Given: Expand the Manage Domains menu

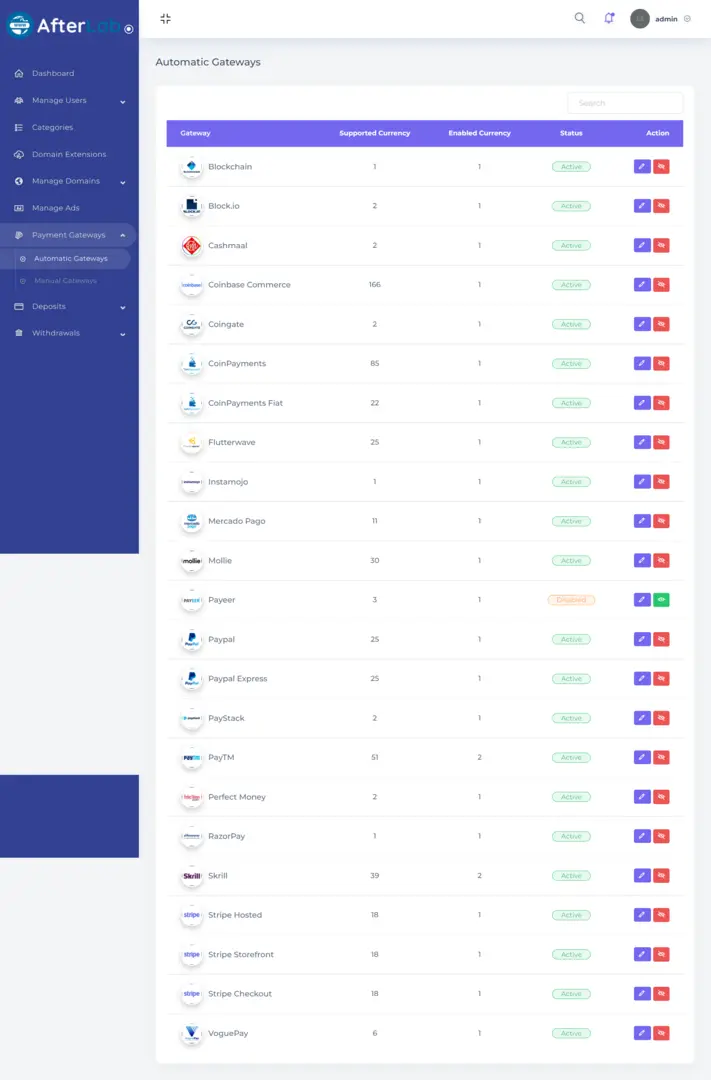Looking at the screenshot, I should [69, 181].
